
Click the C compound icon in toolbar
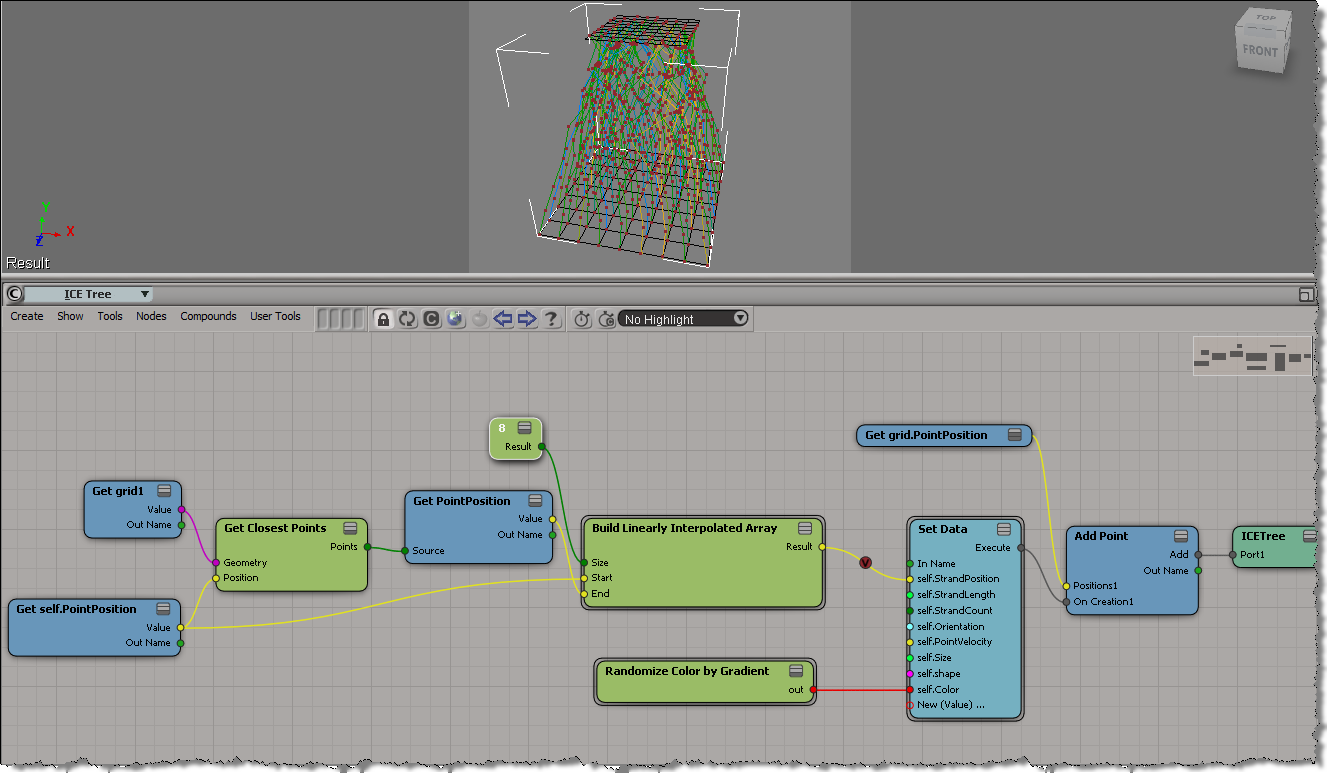pyautogui.click(x=431, y=319)
